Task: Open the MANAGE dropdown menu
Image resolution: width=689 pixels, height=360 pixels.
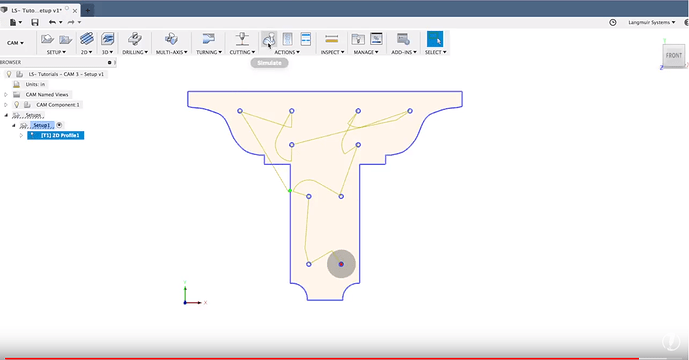Action: coord(366,52)
